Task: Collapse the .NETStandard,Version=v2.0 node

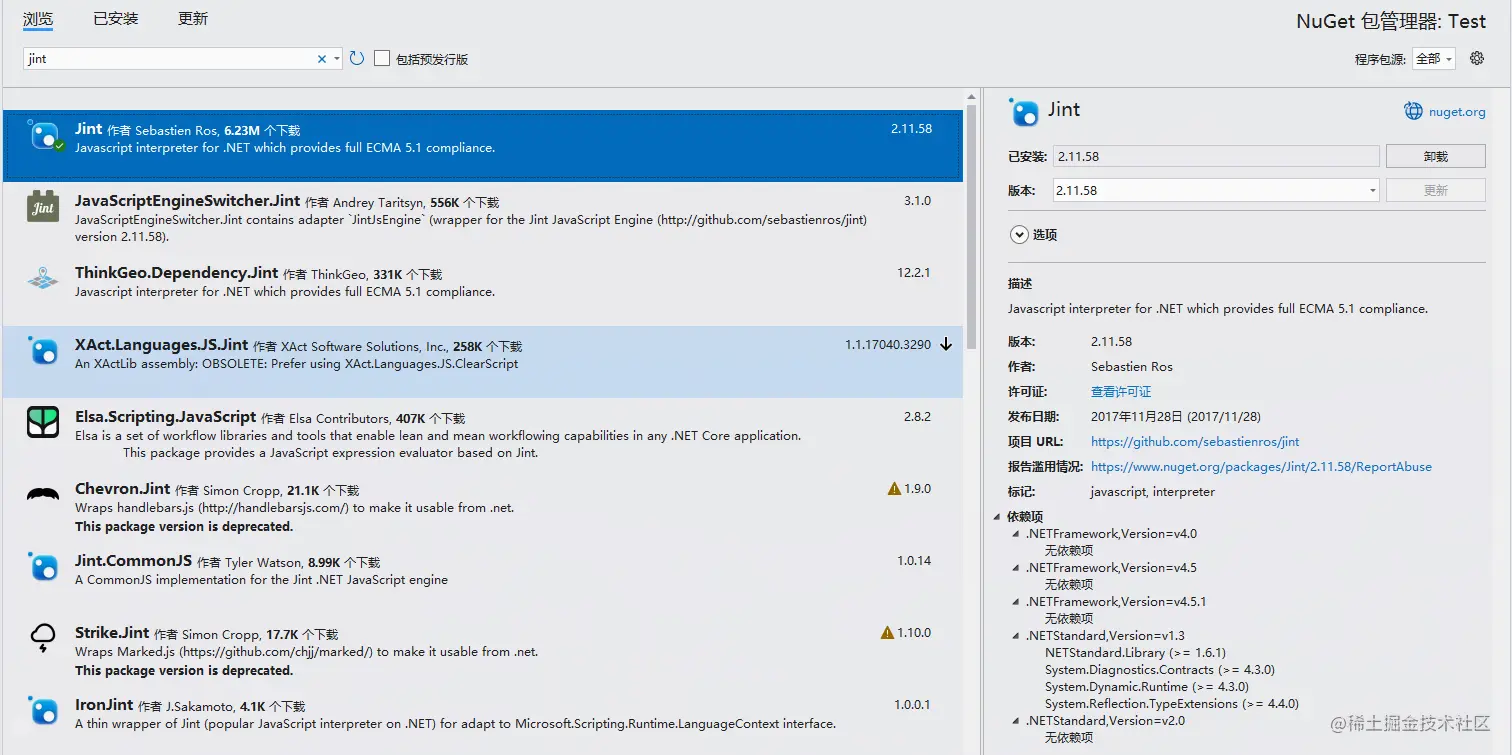Action: point(1016,721)
